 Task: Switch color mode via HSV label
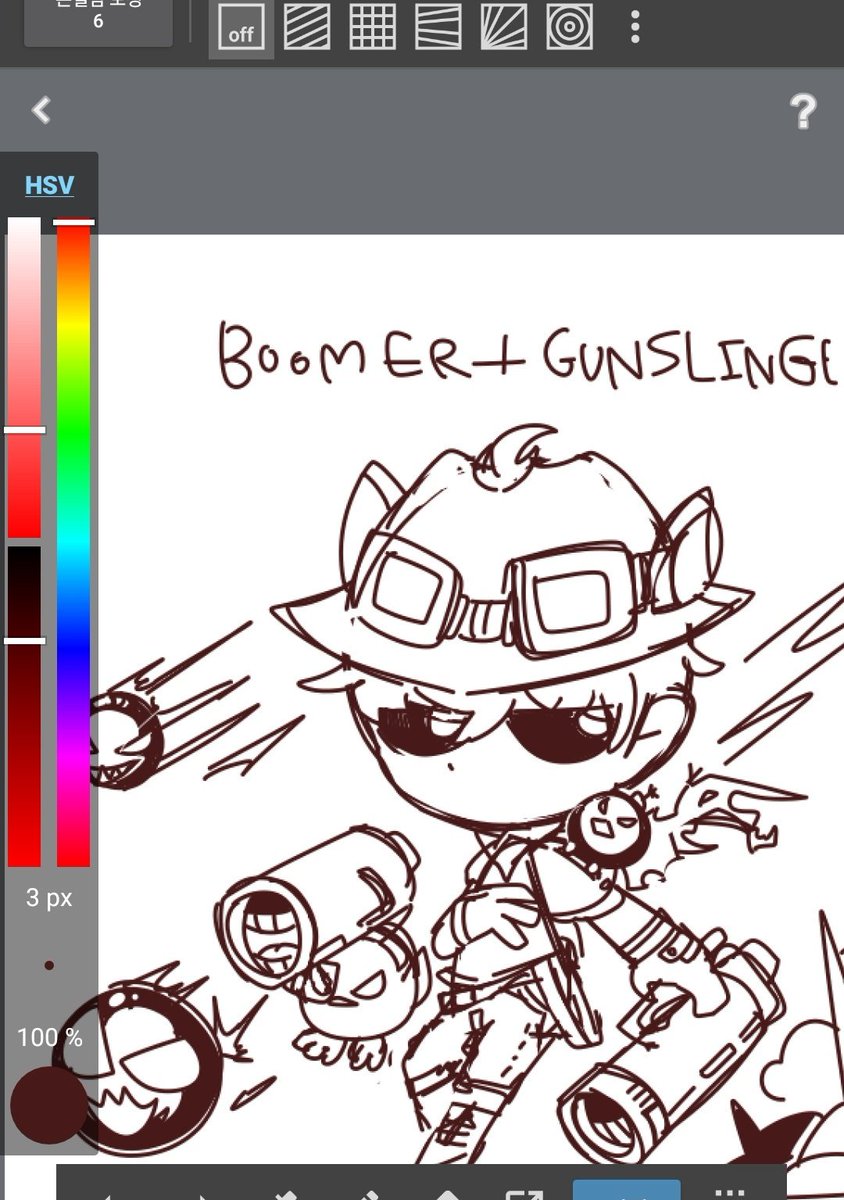click(x=49, y=185)
